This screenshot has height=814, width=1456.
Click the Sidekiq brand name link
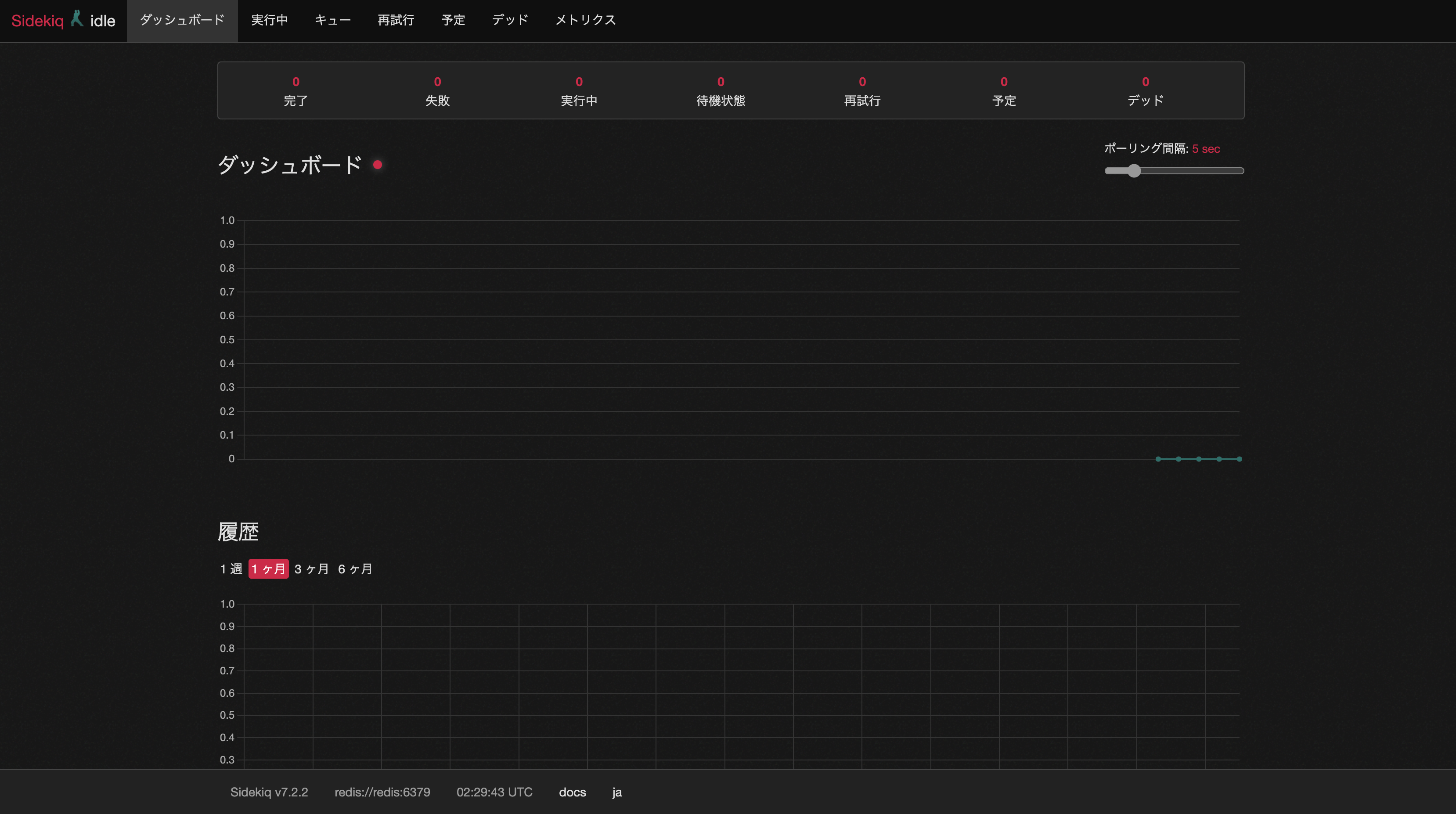(x=37, y=21)
